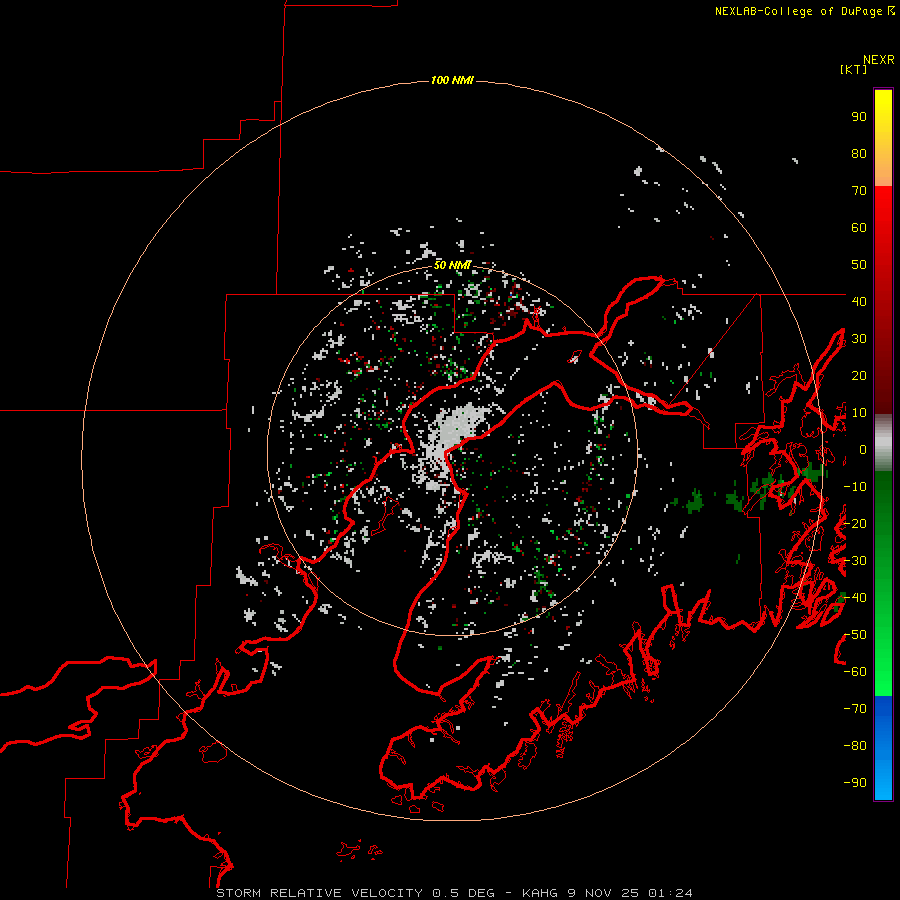
Task: Click the 70 value on velocity scale
Action: click(859, 191)
